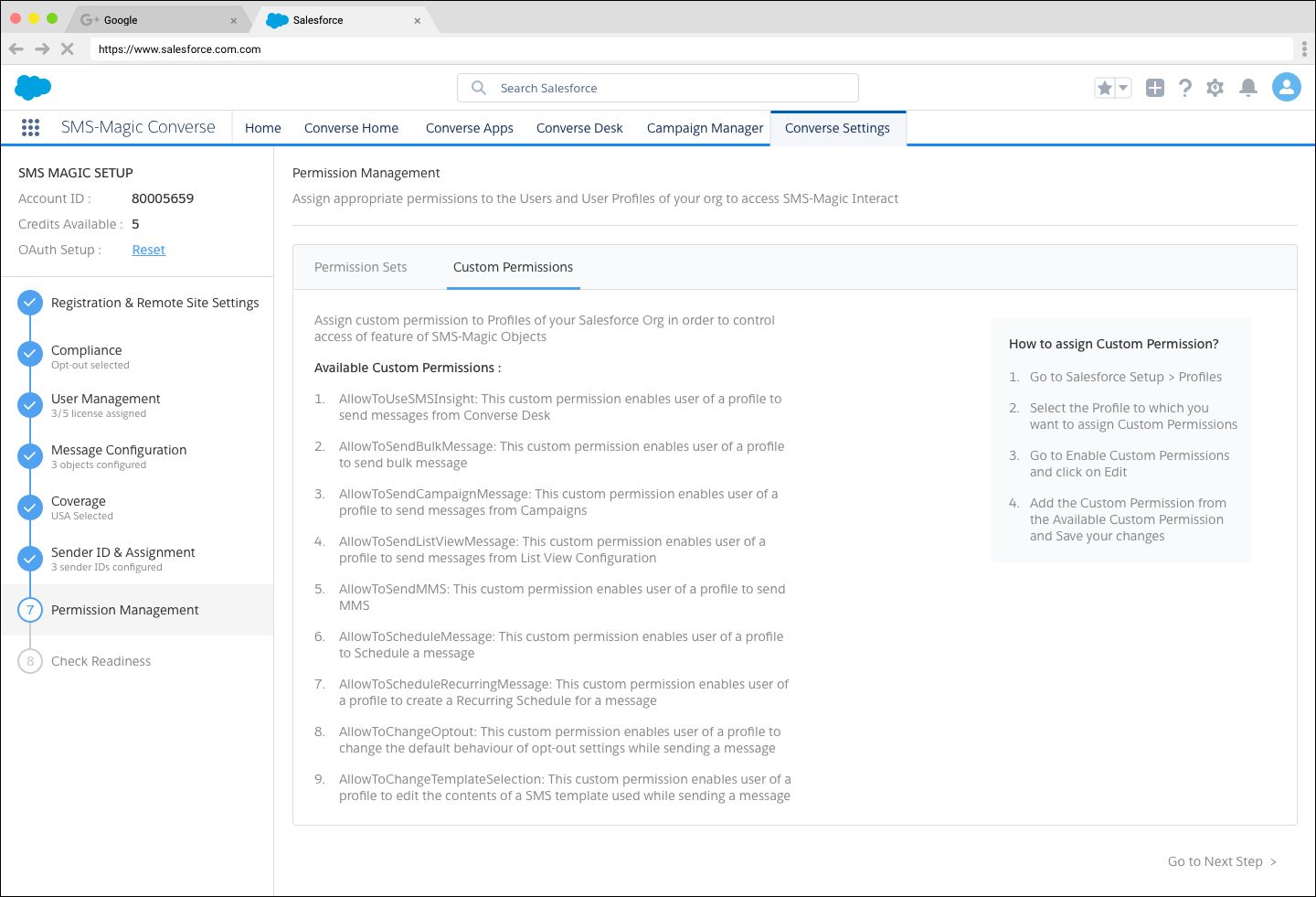Close the Salesforce browser tab
Viewport: 1316px width, 897px height.
click(417, 20)
